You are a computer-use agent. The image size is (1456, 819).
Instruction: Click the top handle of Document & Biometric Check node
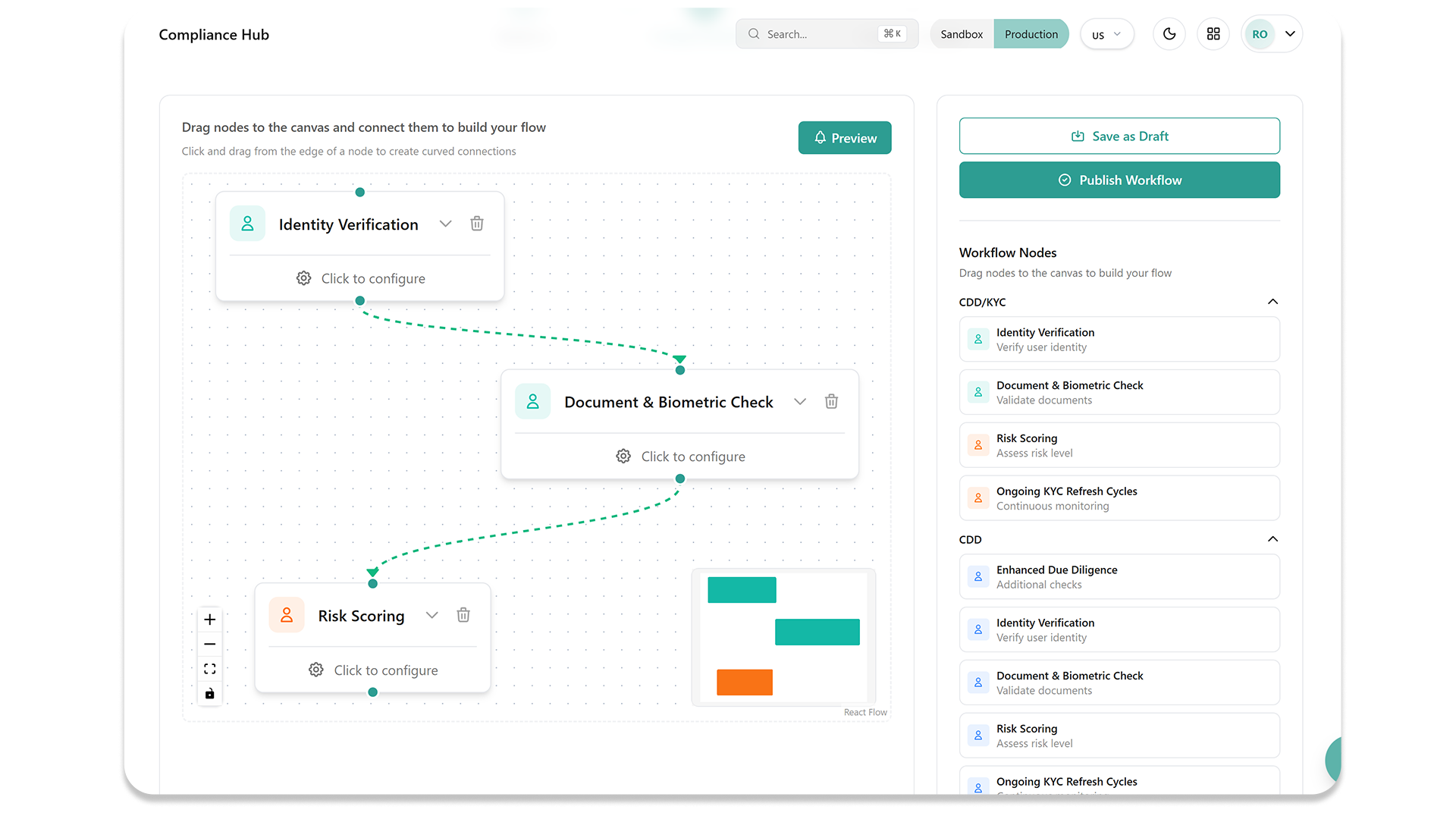pyautogui.click(x=680, y=370)
